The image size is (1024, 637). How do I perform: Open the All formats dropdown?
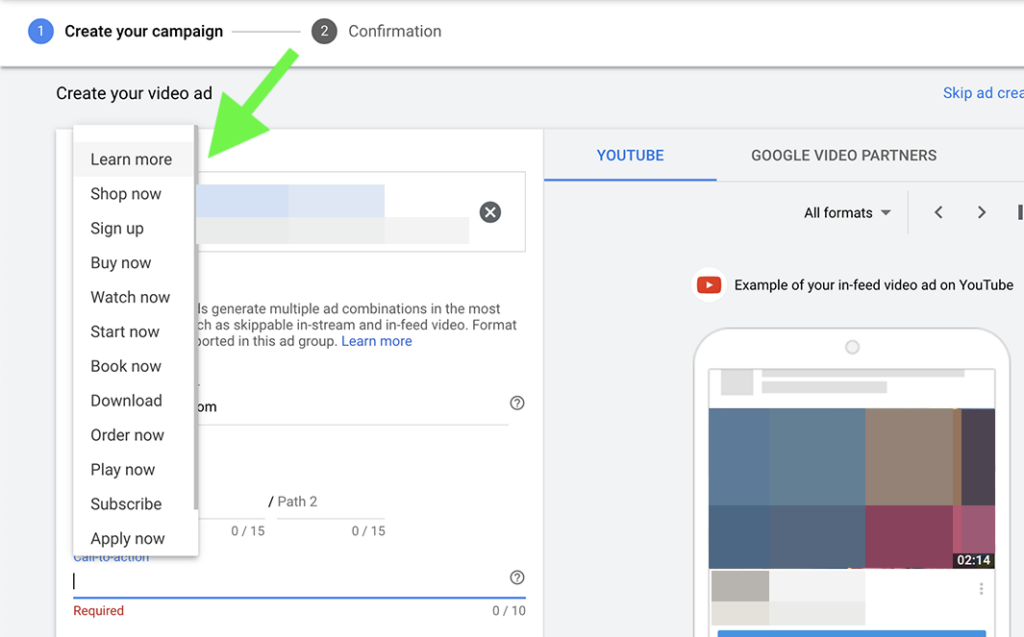click(x=846, y=212)
